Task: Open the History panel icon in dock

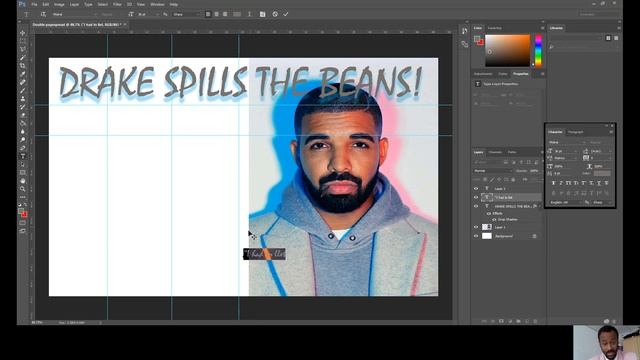Action: [x=464, y=31]
